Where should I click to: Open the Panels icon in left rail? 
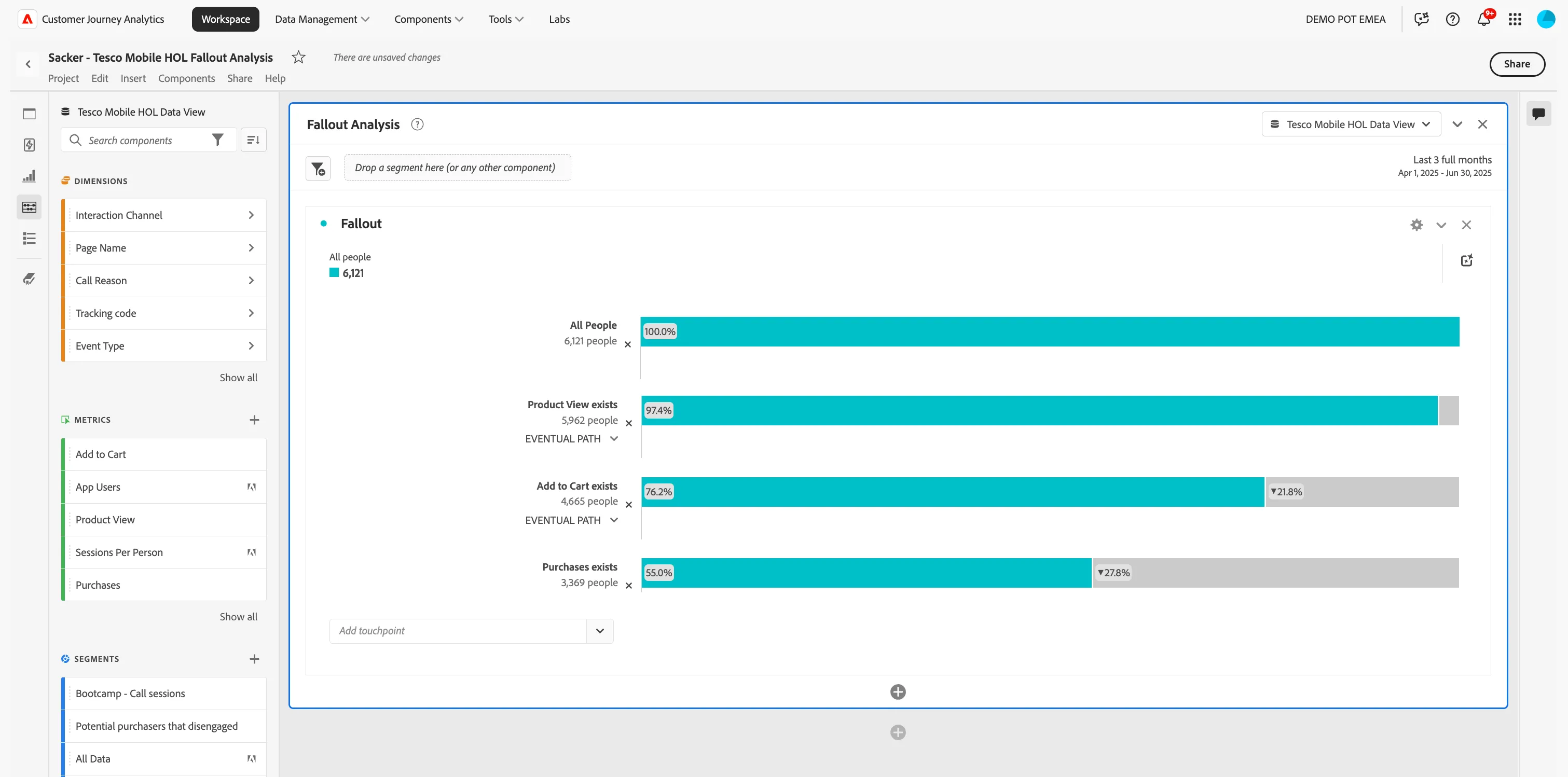29,114
